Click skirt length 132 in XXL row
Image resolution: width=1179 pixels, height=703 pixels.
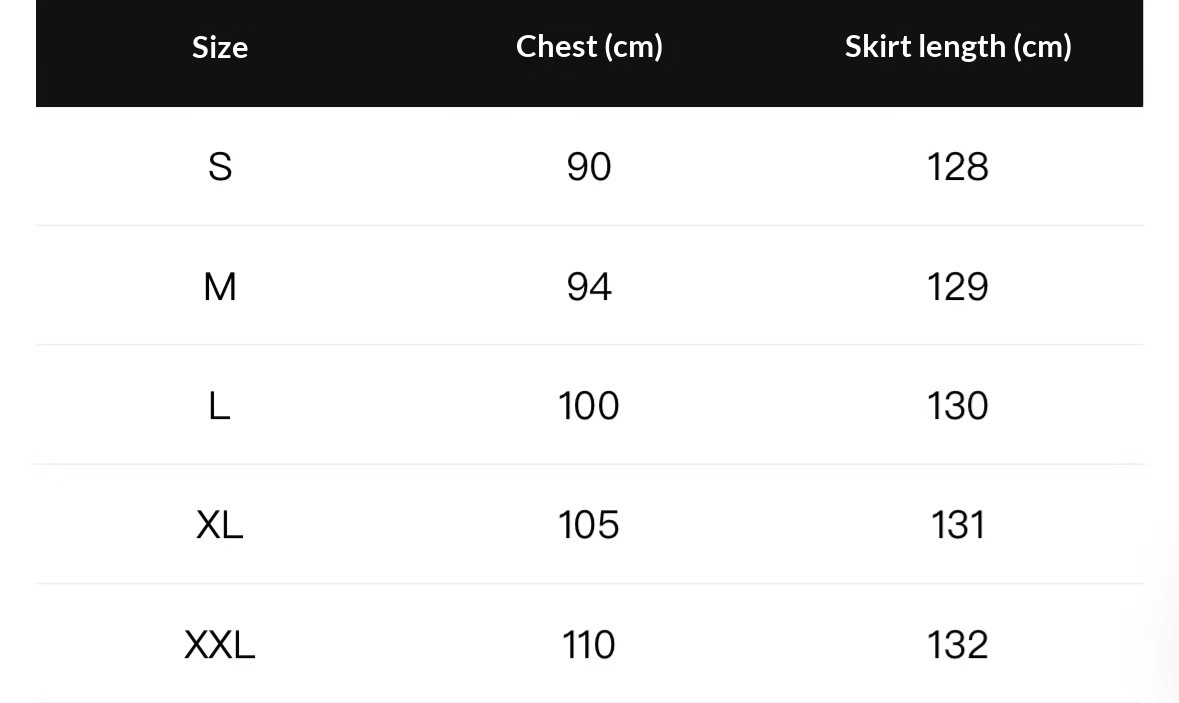(958, 645)
